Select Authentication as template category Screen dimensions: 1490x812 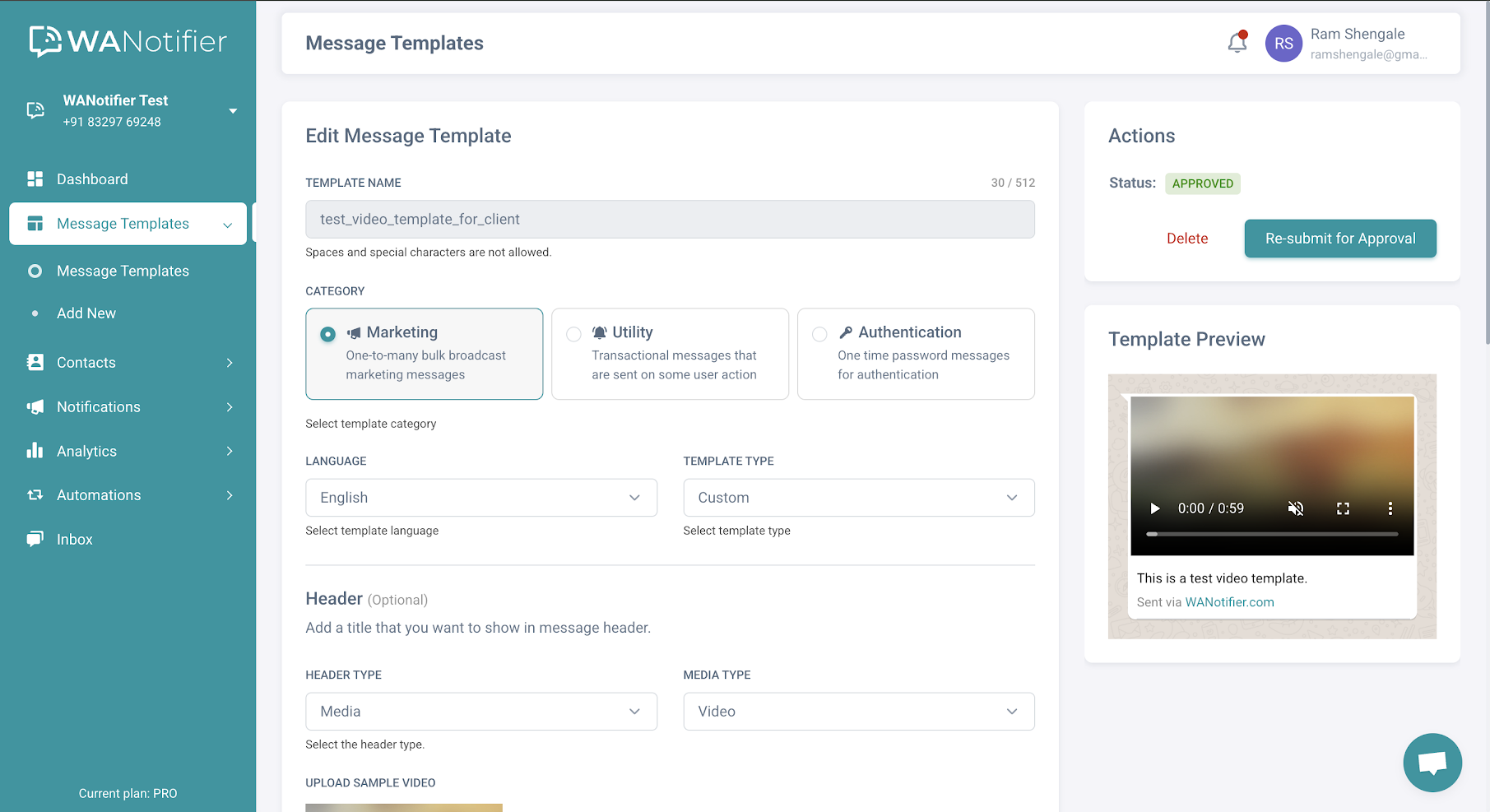point(819,334)
